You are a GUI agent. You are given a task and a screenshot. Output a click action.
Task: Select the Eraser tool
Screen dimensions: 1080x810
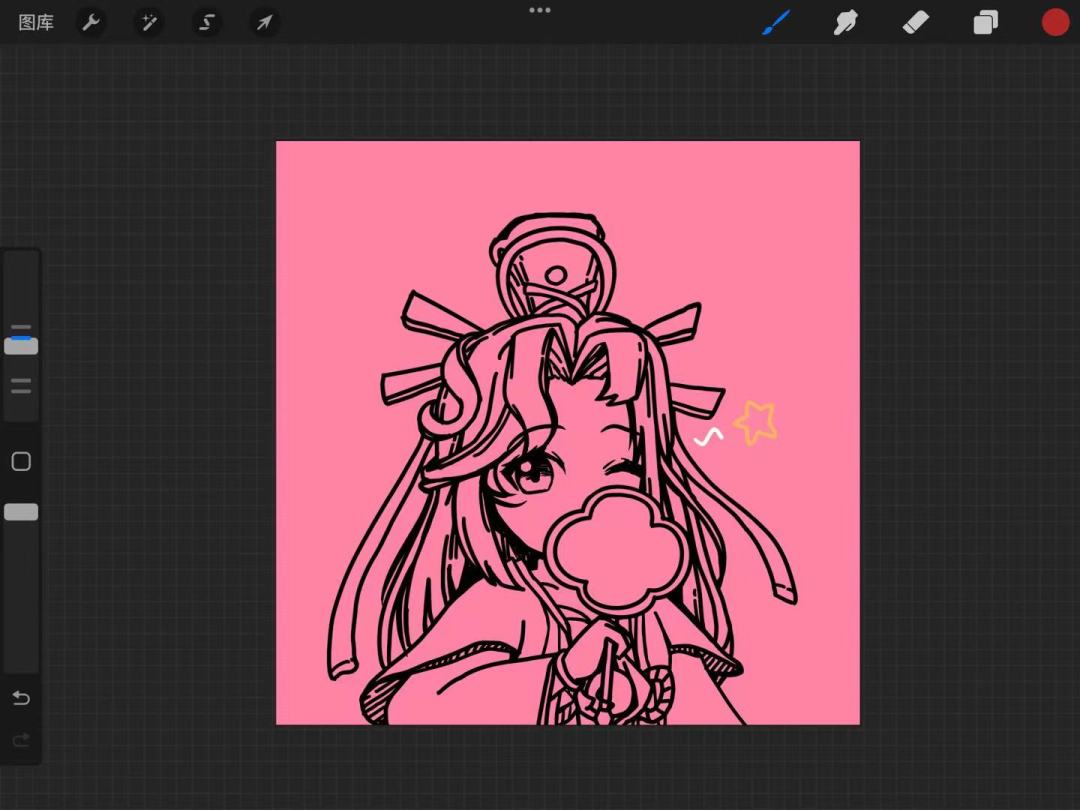[x=915, y=22]
